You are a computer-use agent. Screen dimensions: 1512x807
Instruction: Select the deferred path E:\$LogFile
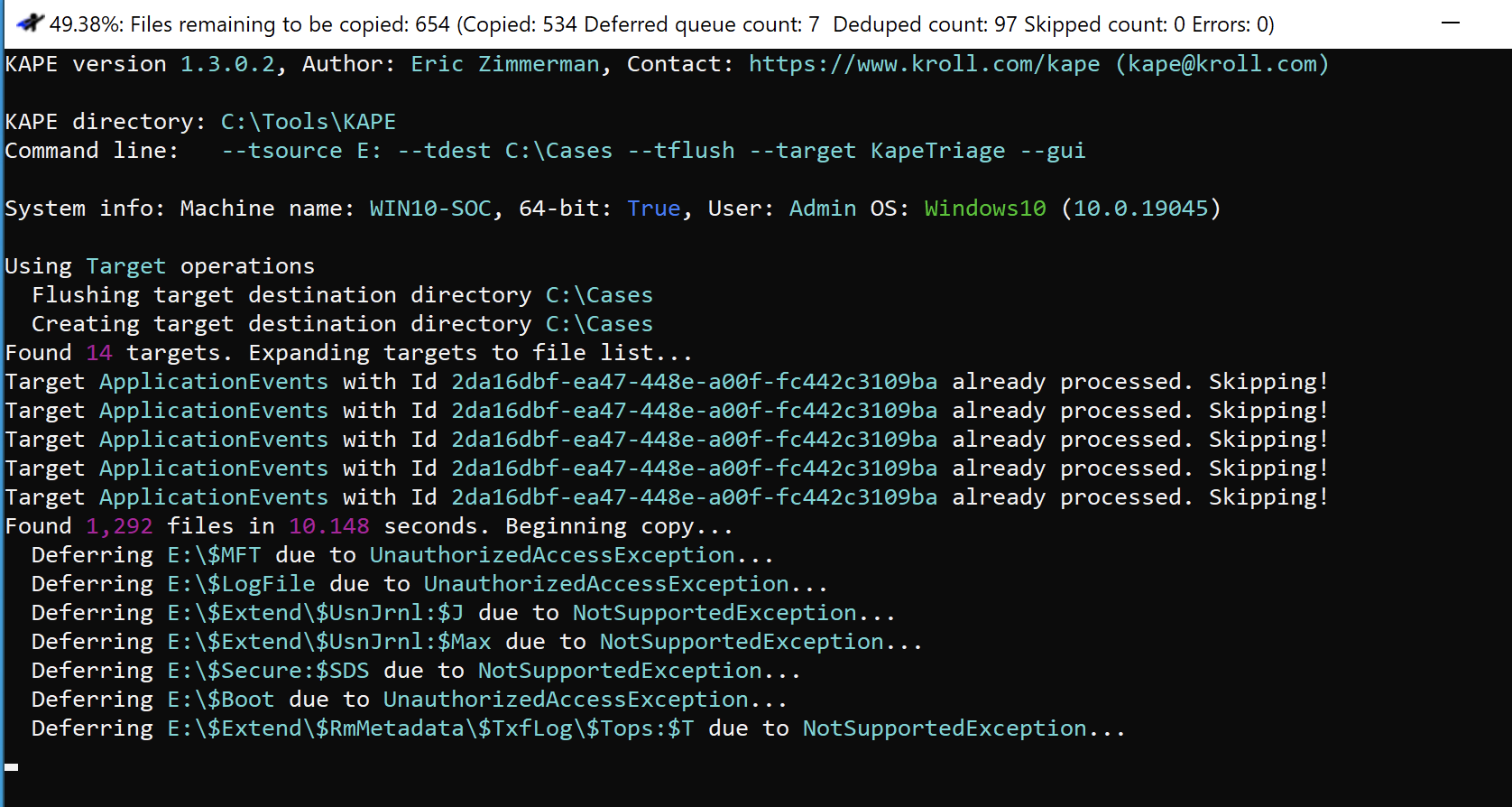[x=241, y=584]
